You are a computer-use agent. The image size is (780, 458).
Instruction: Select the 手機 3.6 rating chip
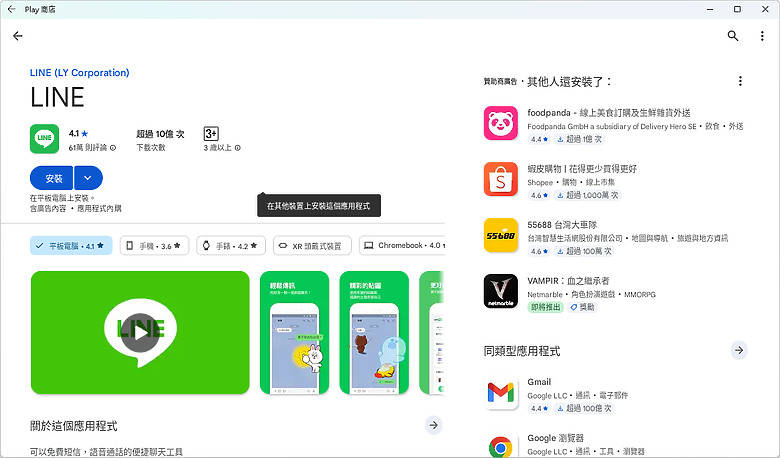(x=154, y=246)
